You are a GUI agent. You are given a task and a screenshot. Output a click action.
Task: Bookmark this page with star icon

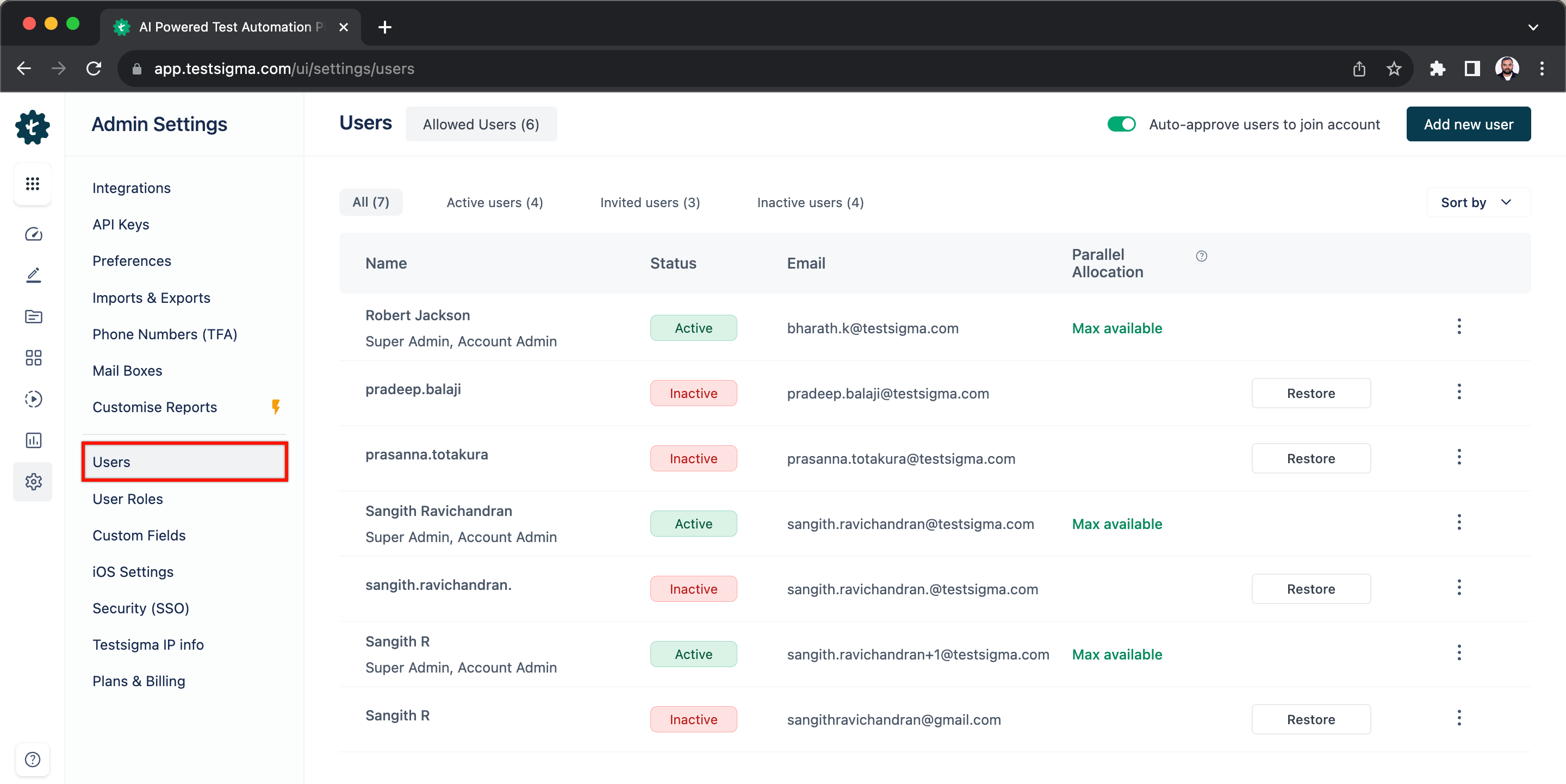coord(1394,69)
